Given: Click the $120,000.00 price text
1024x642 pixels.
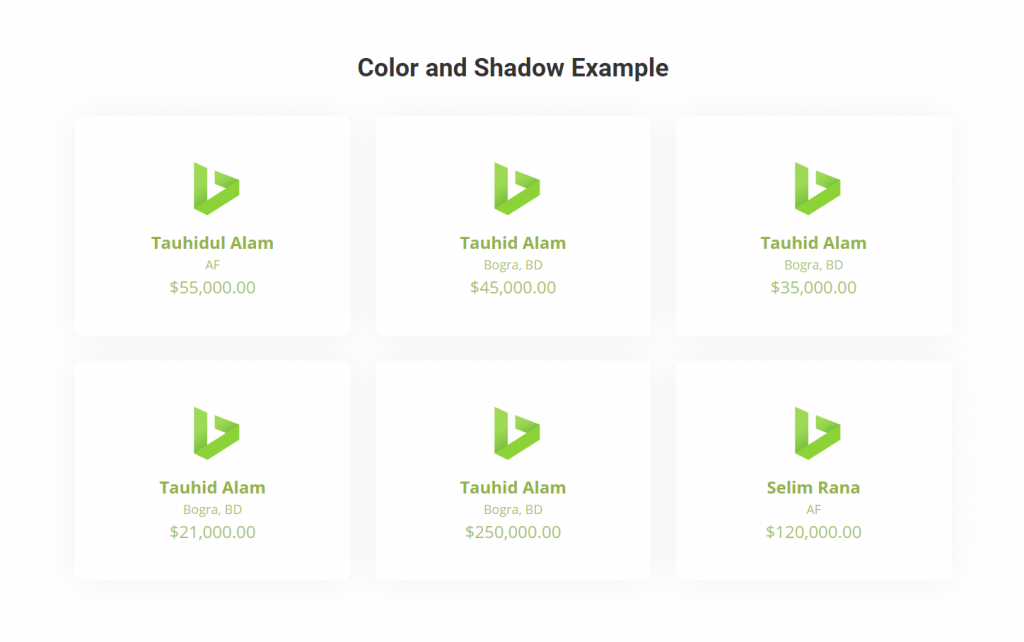Looking at the screenshot, I should coord(813,532).
